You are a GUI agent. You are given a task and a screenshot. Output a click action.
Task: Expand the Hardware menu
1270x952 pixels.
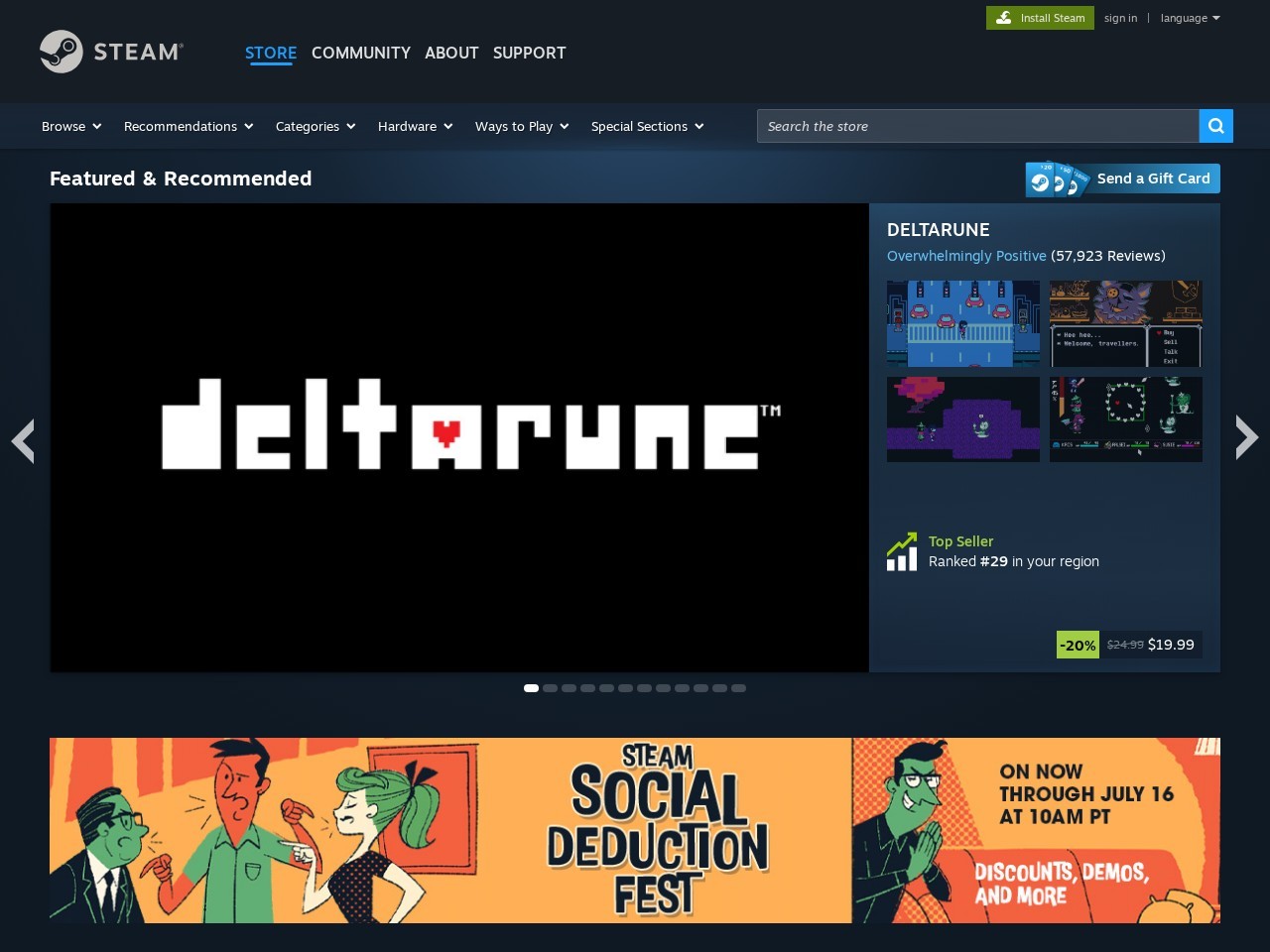pyautogui.click(x=416, y=126)
